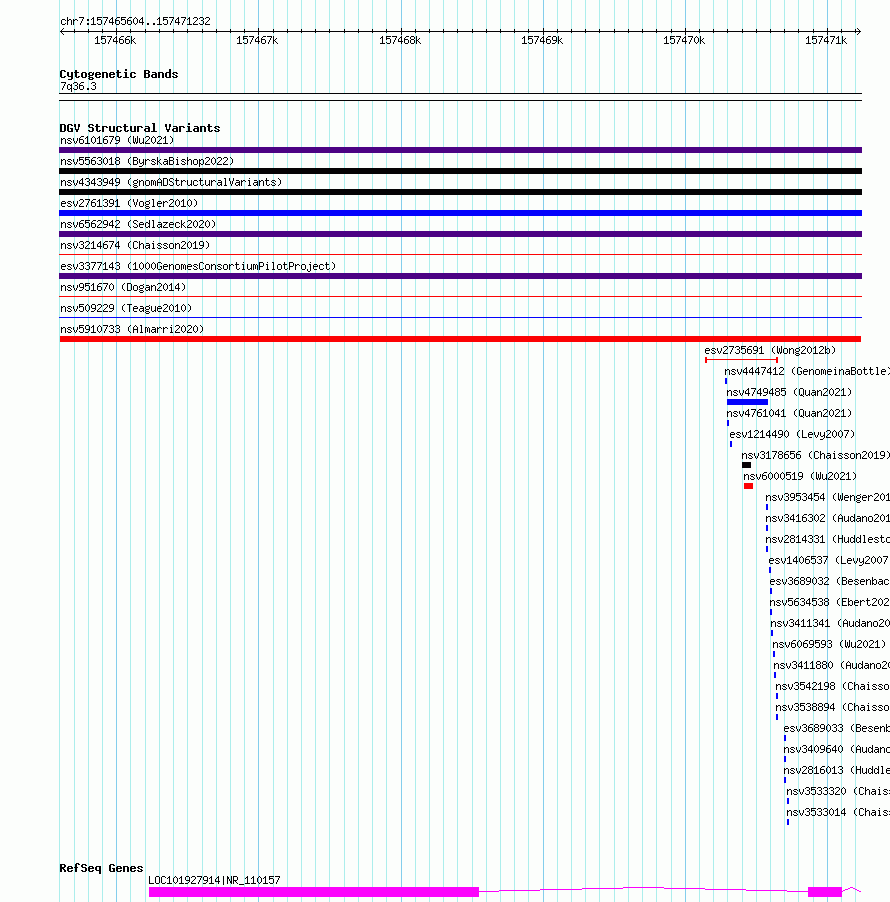This screenshot has height=902, width=890.
Task: Click the esv2735691 (Wong2012b) label
Action: coord(770,350)
